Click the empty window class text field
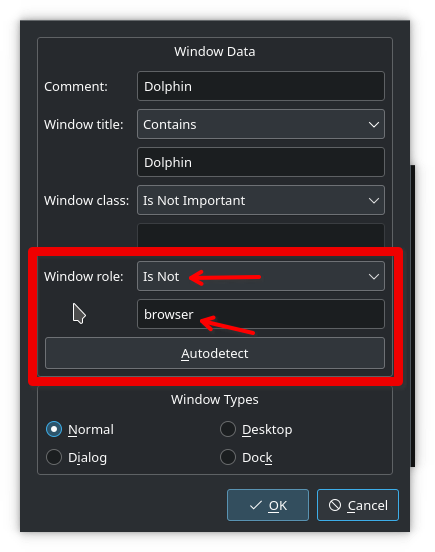Image resolution: width=435 pixels, height=552 pixels. pyautogui.click(x=260, y=235)
